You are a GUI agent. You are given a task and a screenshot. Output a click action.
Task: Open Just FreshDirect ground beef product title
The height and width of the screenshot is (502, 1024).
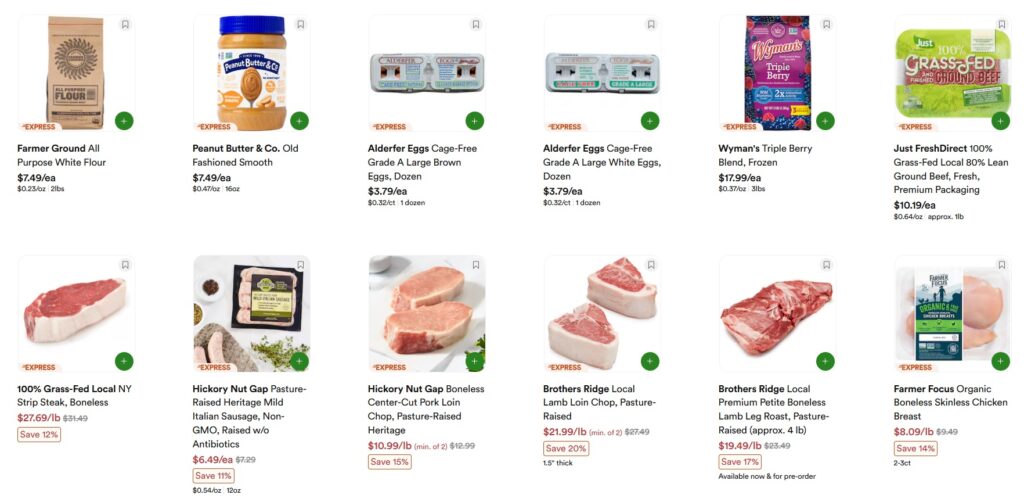point(951,169)
